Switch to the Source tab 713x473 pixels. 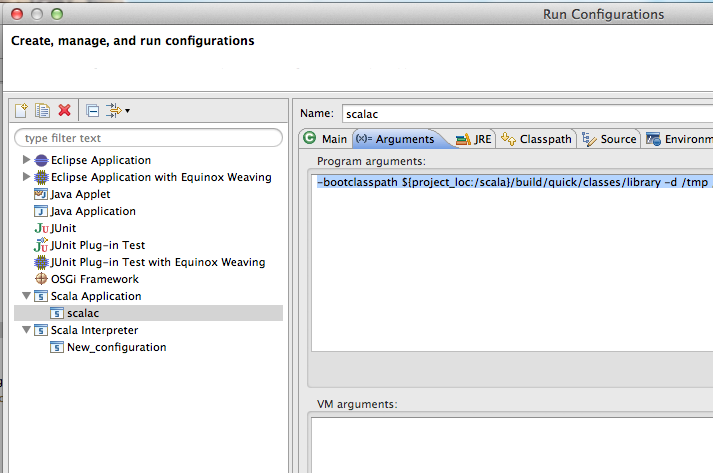(609, 139)
